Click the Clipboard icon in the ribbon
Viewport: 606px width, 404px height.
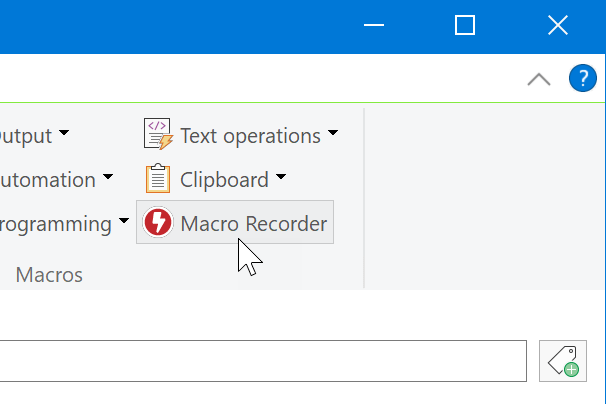[x=158, y=179]
